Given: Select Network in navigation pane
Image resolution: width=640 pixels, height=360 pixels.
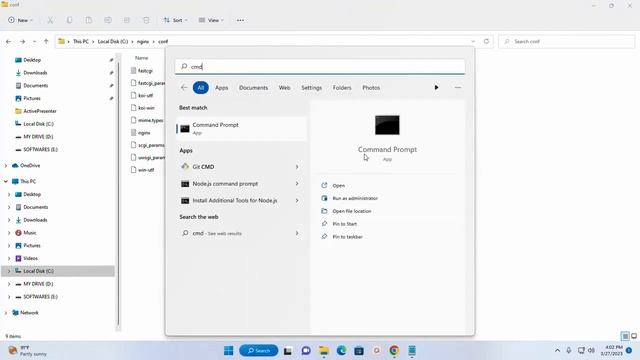Looking at the screenshot, I should pyautogui.click(x=29, y=313).
